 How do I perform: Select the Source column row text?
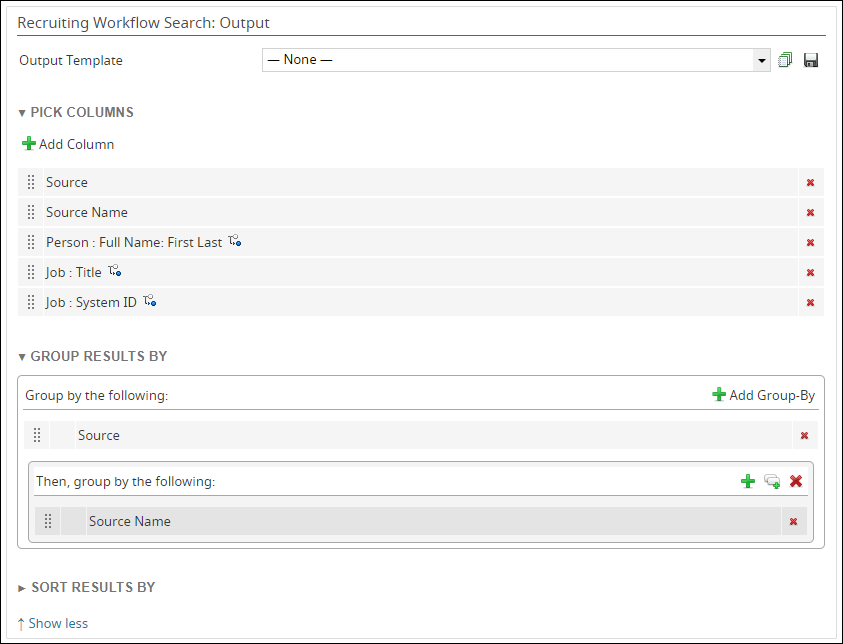(x=67, y=182)
